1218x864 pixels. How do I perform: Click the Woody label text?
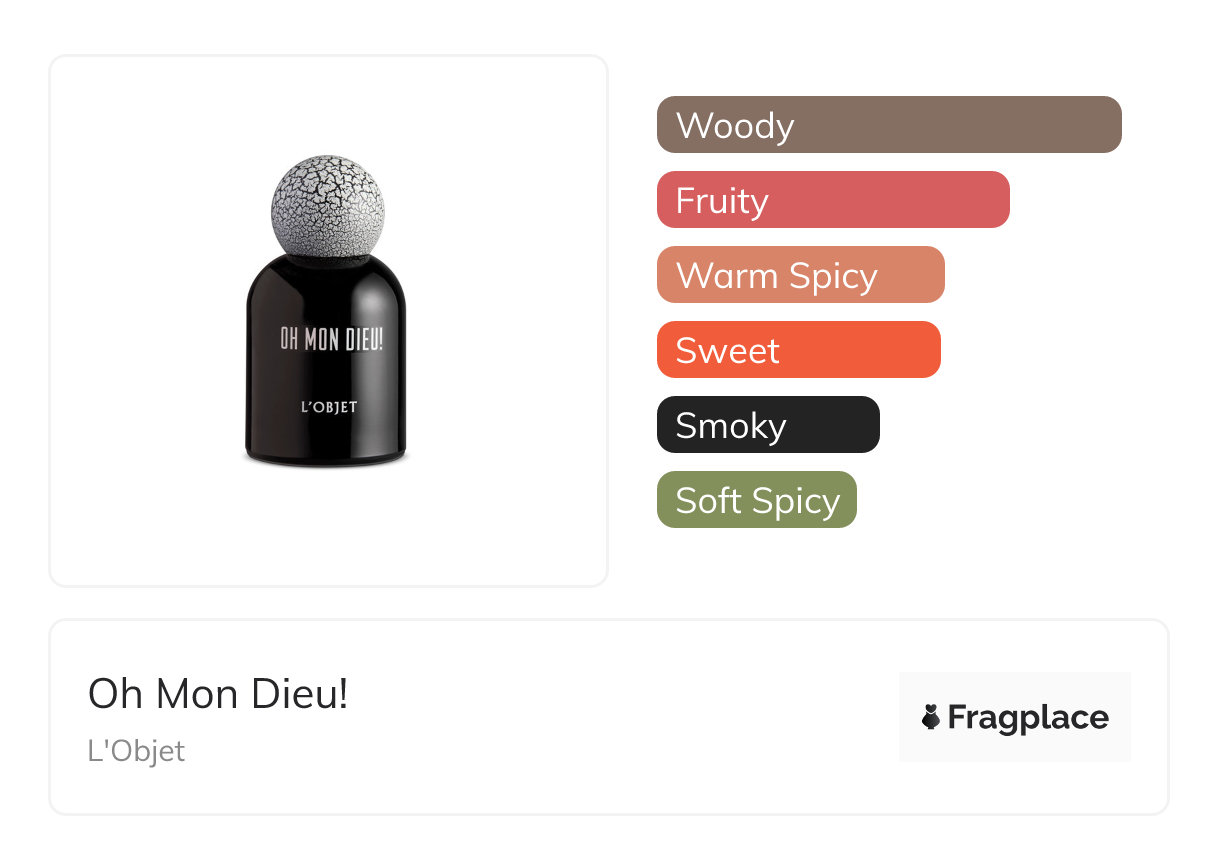pos(735,126)
